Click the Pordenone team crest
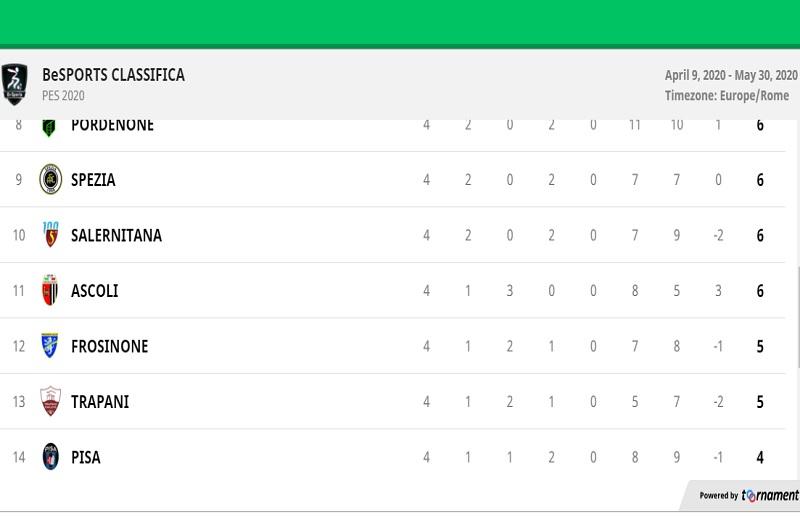This screenshot has height=516, width=800. coord(49,128)
